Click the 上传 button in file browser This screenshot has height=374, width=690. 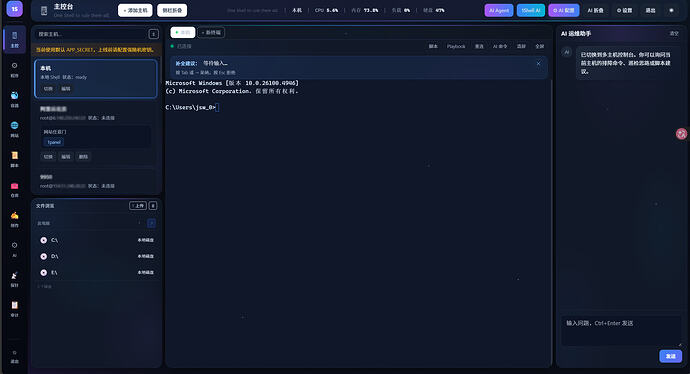(138, 205)
